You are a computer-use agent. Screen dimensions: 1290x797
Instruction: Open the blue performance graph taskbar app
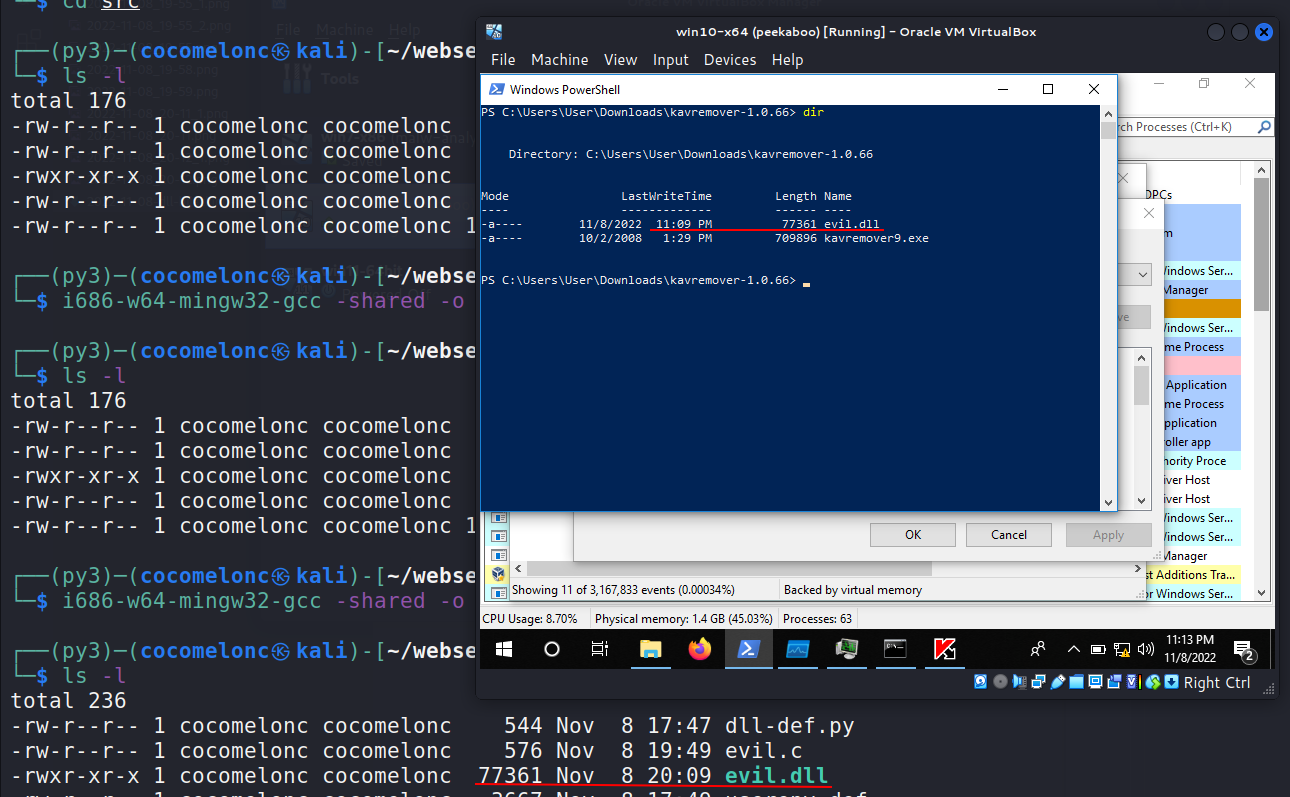click(x=797, y=649)
